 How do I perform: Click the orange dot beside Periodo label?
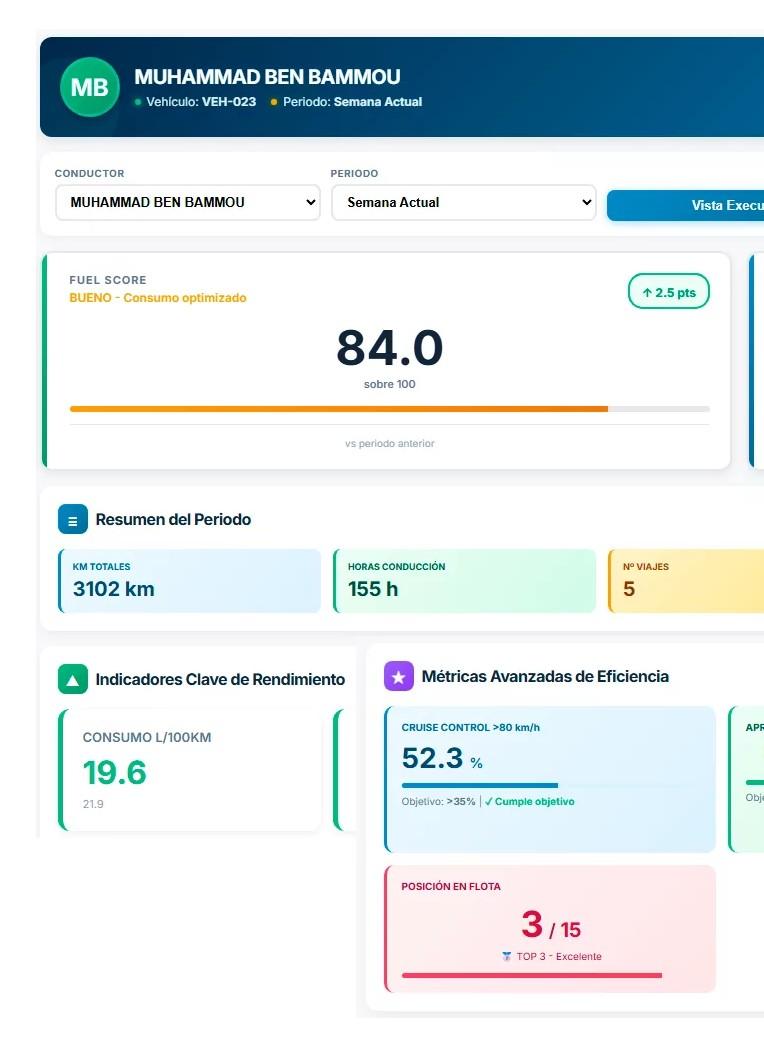pos(273,102)
